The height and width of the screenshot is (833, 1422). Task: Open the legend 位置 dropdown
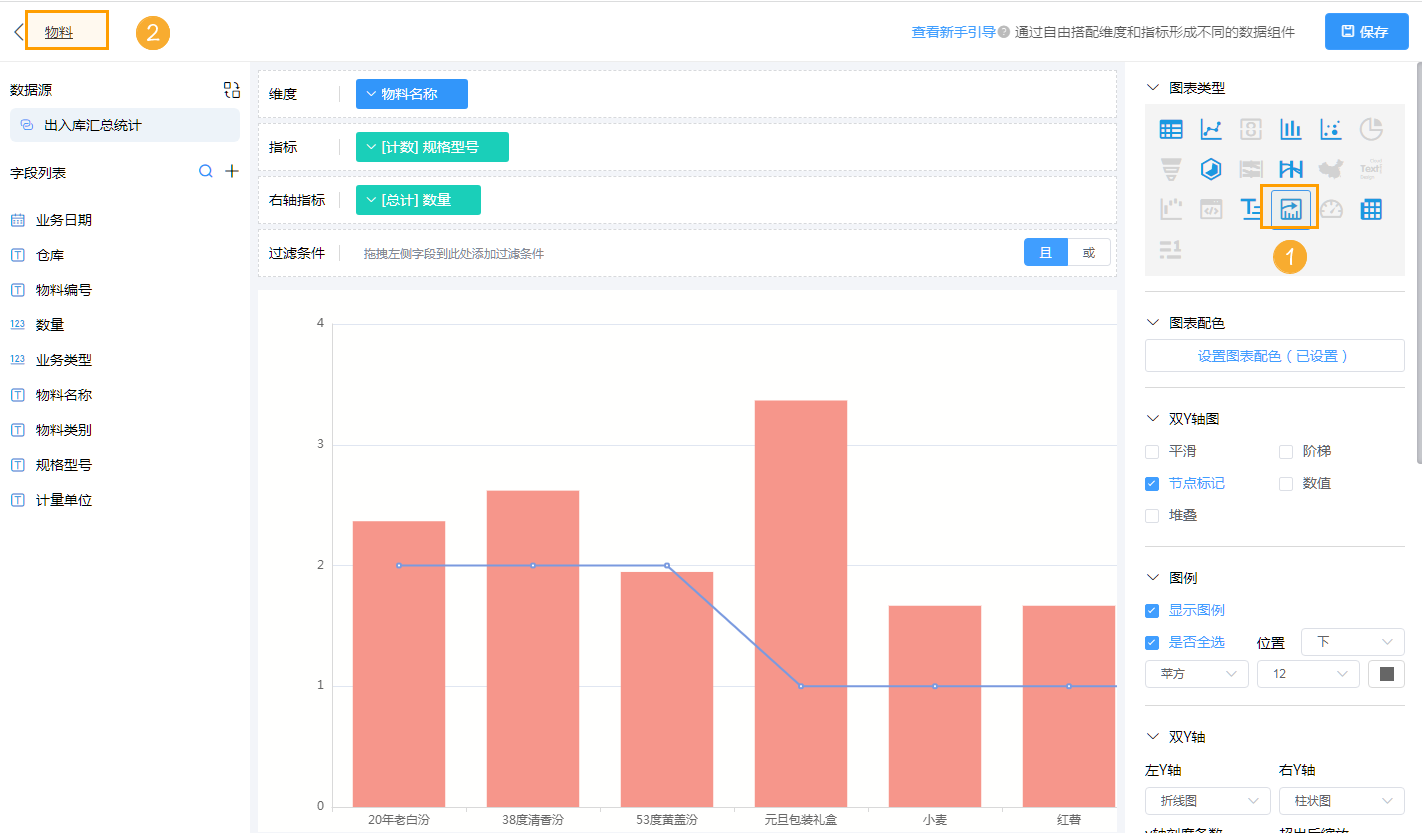click(x=1352, y=642)
